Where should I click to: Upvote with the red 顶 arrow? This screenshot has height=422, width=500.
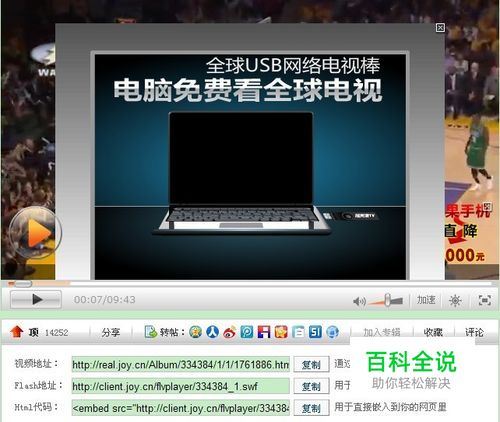click(17, 332)
